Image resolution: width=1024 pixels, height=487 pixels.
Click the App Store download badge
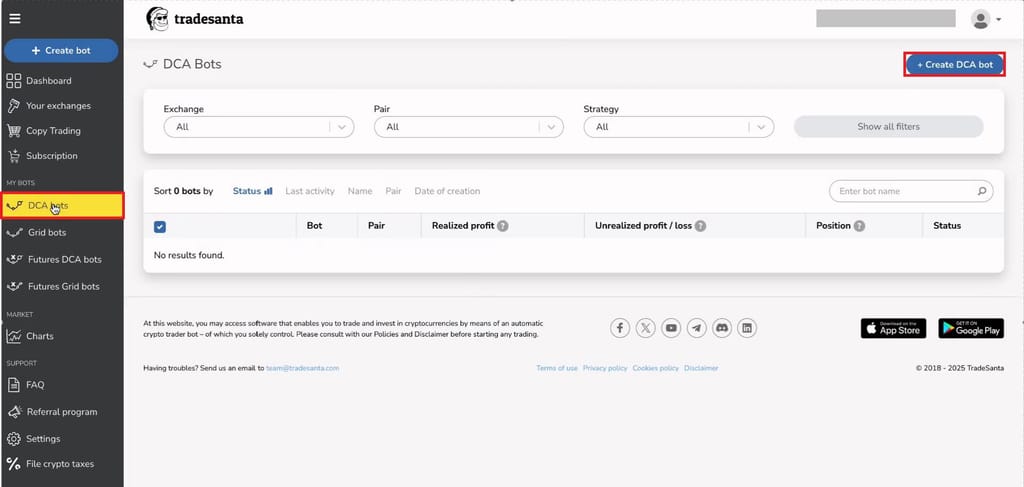point(893,328)
